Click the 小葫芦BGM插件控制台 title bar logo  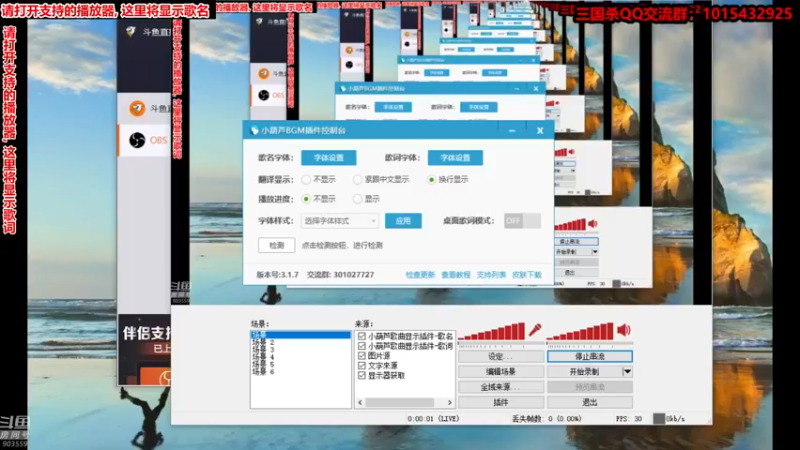(x=254, y=131)
